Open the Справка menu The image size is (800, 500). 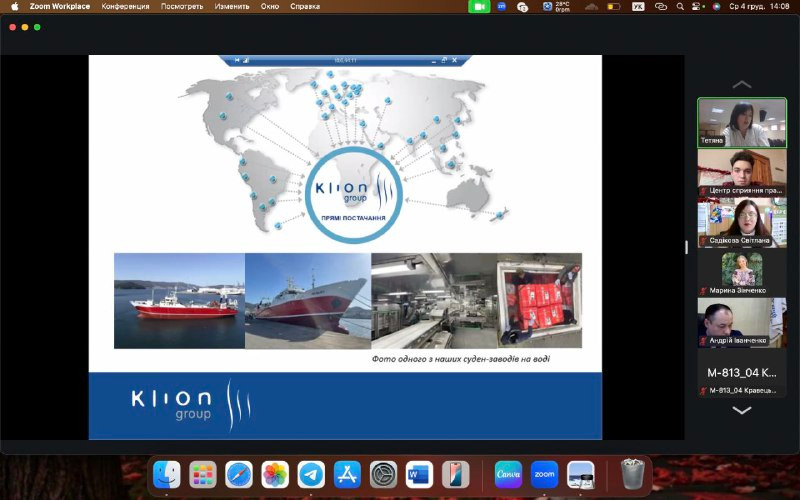(305, 6)
